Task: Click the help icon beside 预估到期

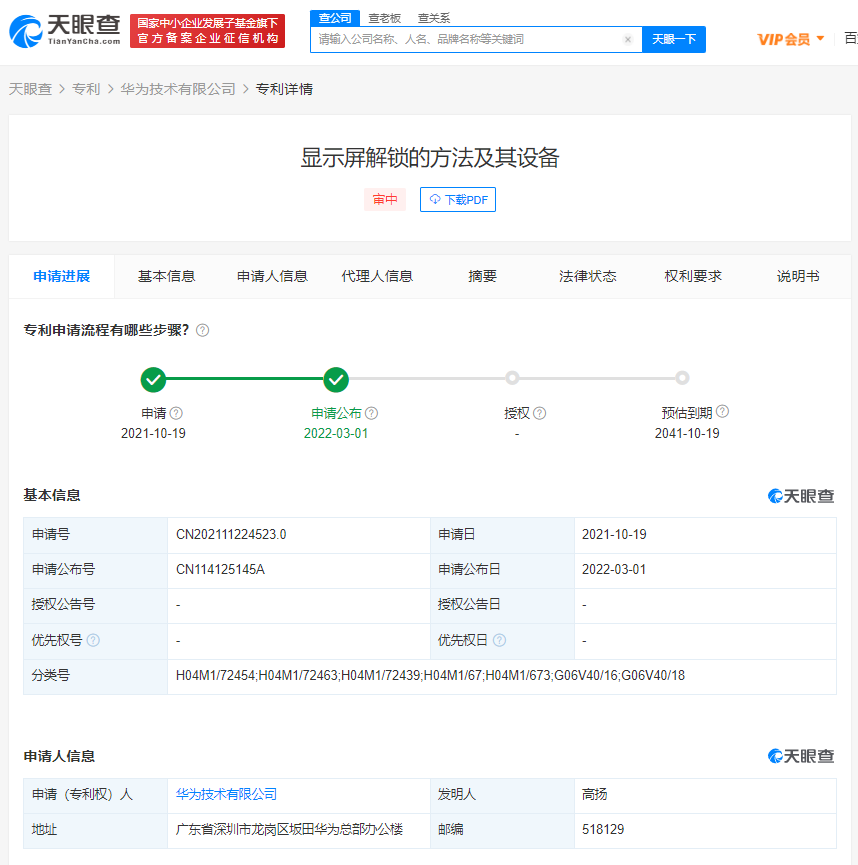Action: pos(722,412)
